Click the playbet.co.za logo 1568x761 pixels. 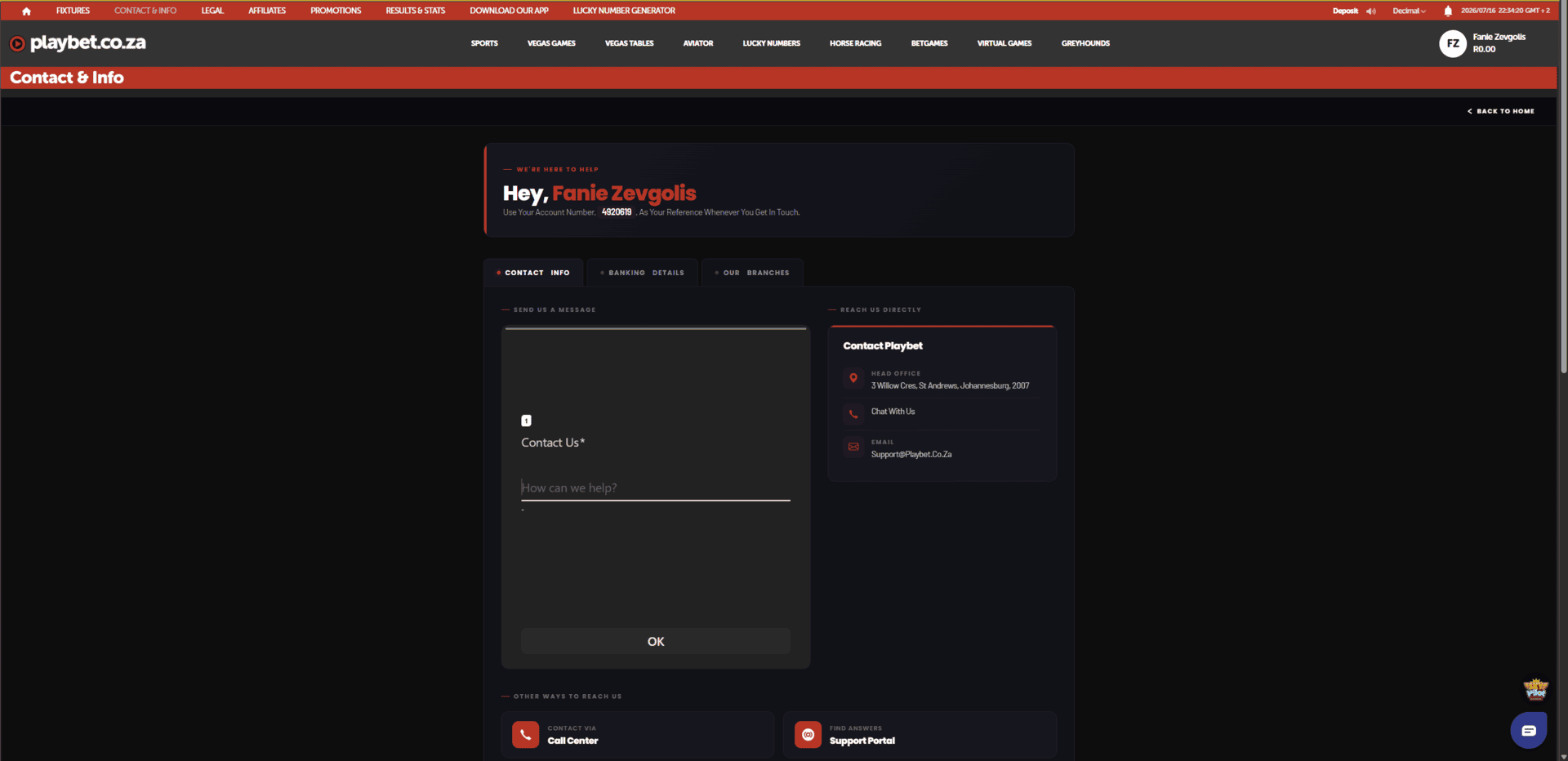pyautogui.click(x=78, y=42)
